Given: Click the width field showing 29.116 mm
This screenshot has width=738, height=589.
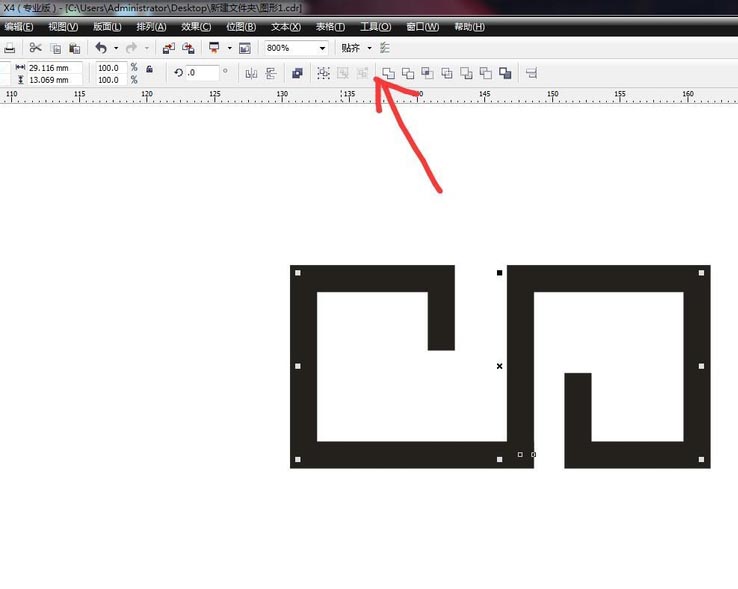Looking at the screenshot, I should [55, 68].
